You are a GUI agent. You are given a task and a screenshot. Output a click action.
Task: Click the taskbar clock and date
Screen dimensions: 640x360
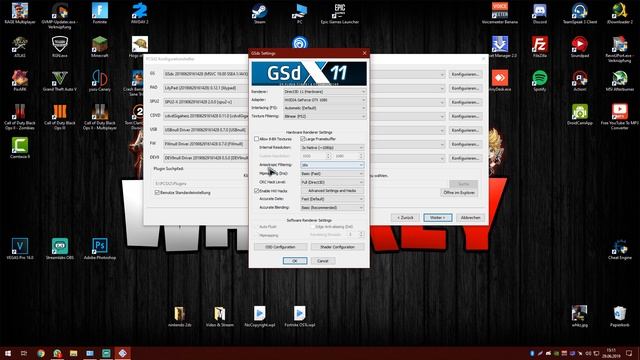click(x=611, y=353)
